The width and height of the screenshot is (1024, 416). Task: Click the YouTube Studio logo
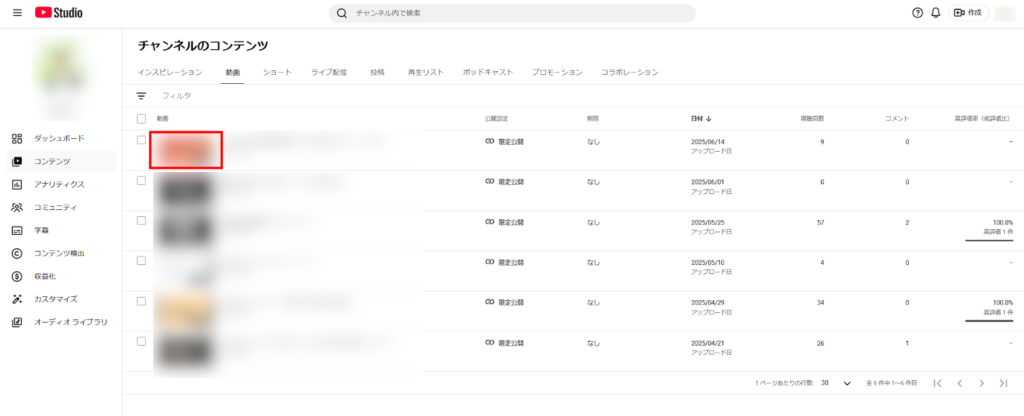pyautogui.click(x=59, y=13)
